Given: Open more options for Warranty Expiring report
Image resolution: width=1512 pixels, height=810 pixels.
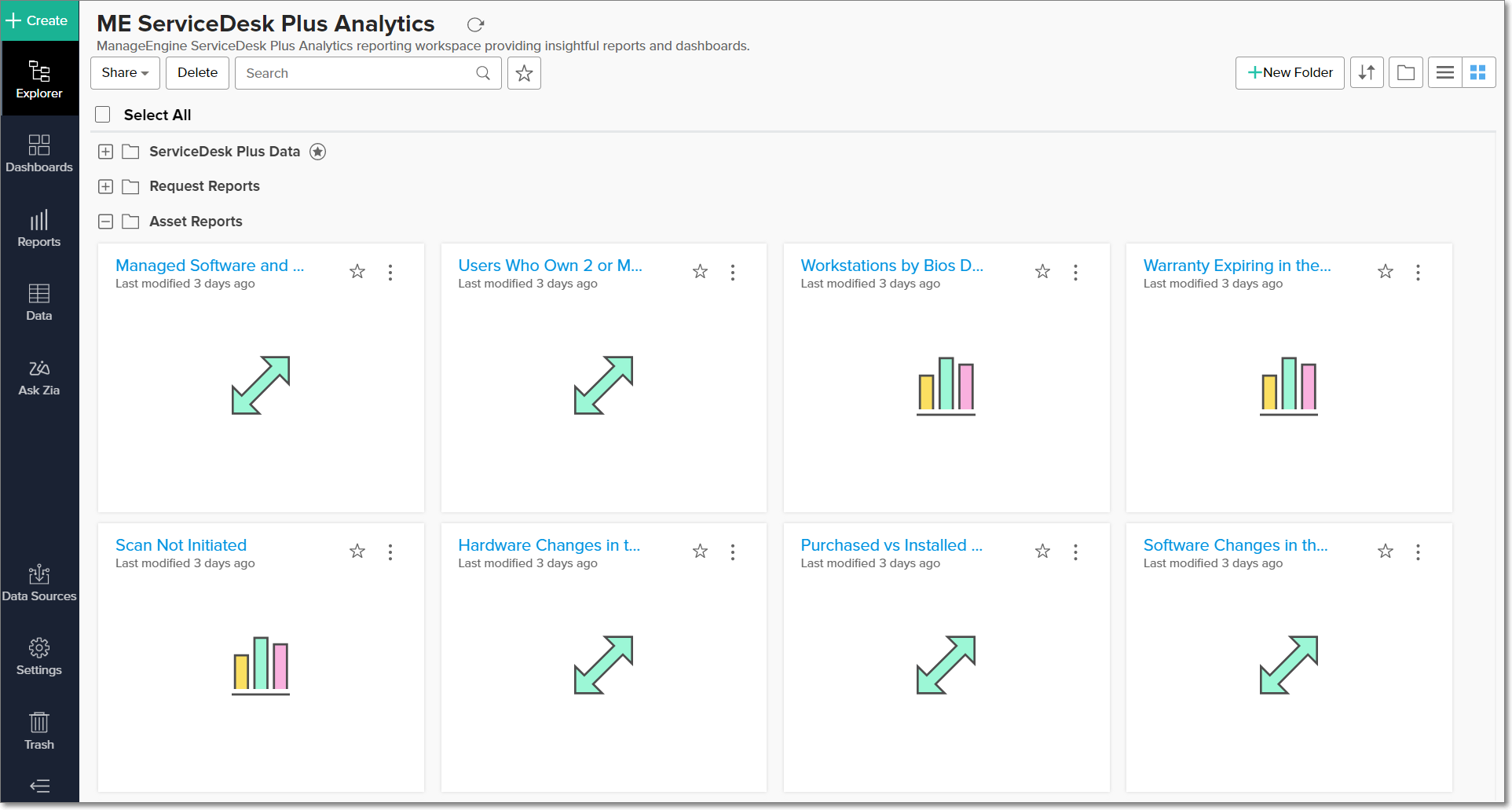Looking at the screenshot, I should (x=1418, y=272).
